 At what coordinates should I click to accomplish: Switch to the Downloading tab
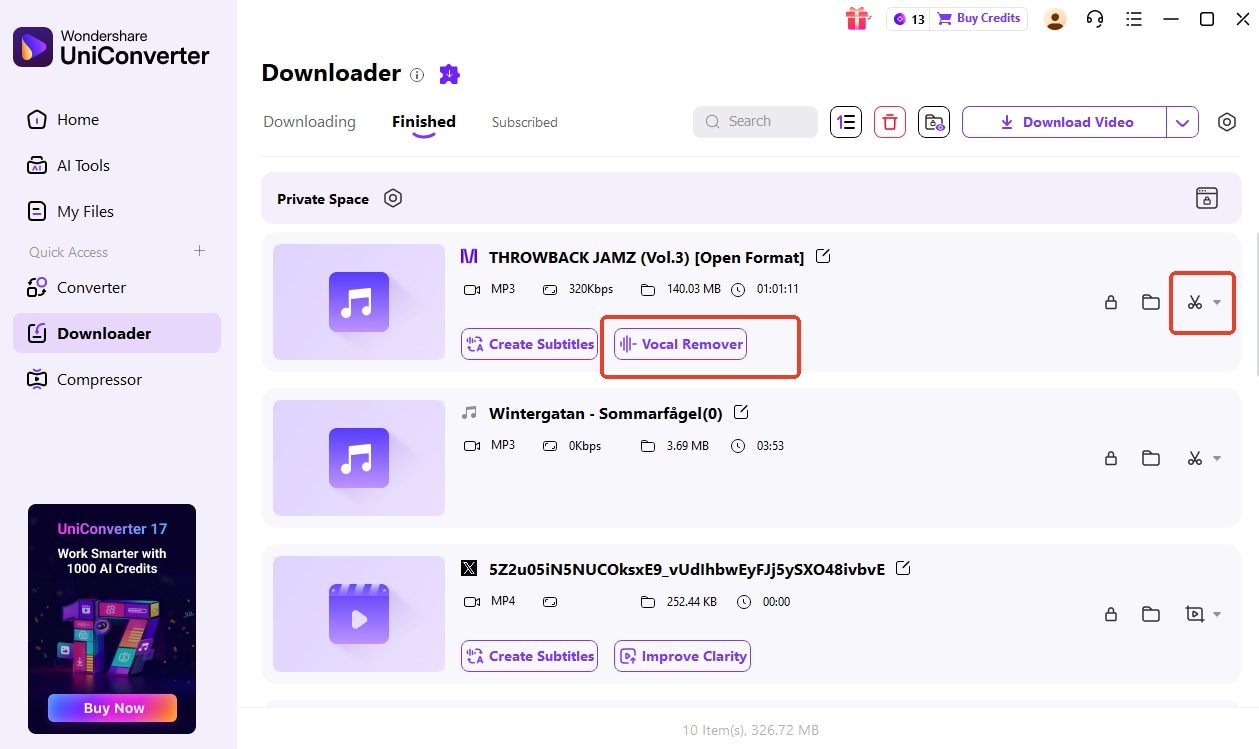click(x=308, y=121)
